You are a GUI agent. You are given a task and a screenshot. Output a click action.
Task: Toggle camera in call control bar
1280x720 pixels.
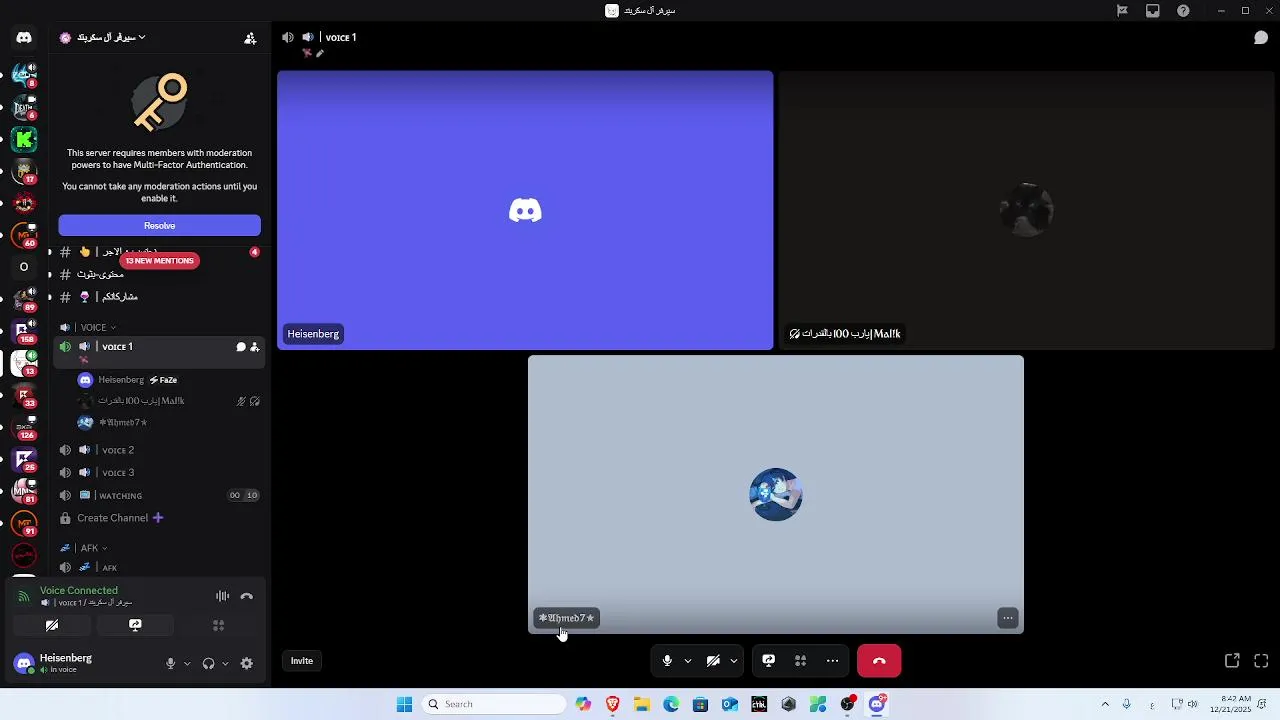tap(713, 661)
